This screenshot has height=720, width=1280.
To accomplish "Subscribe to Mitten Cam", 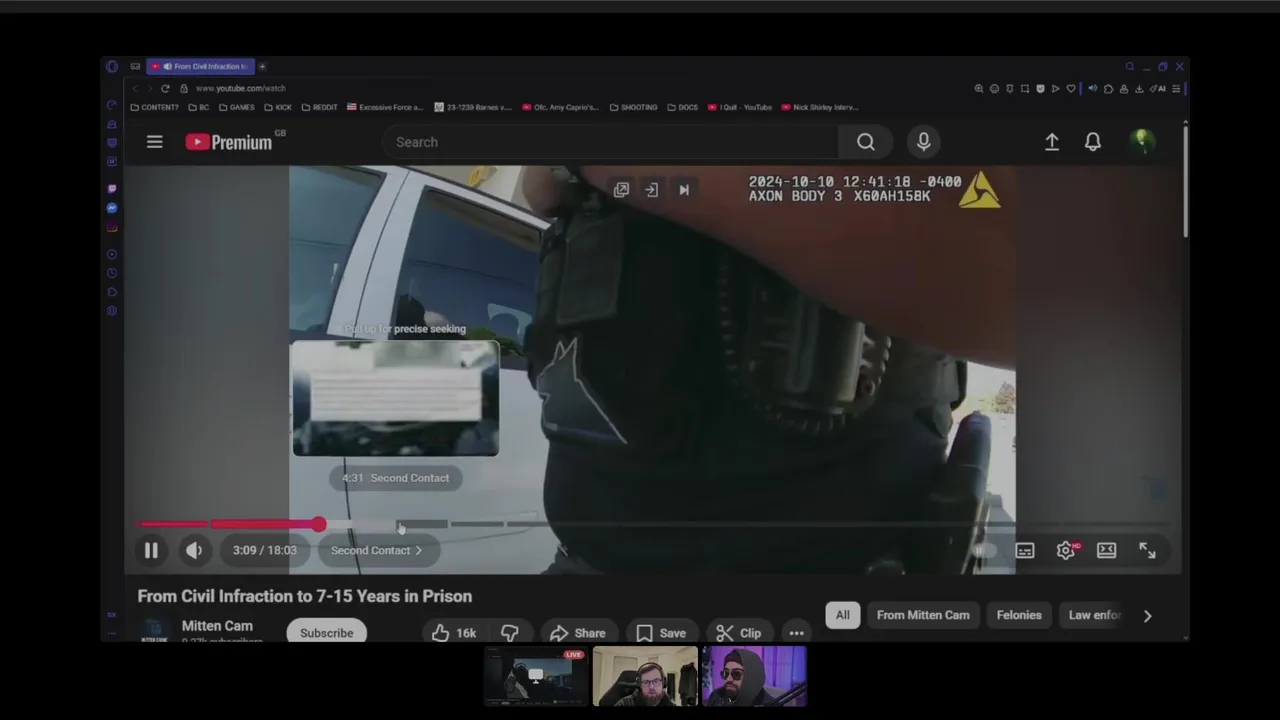I will 326,632.
